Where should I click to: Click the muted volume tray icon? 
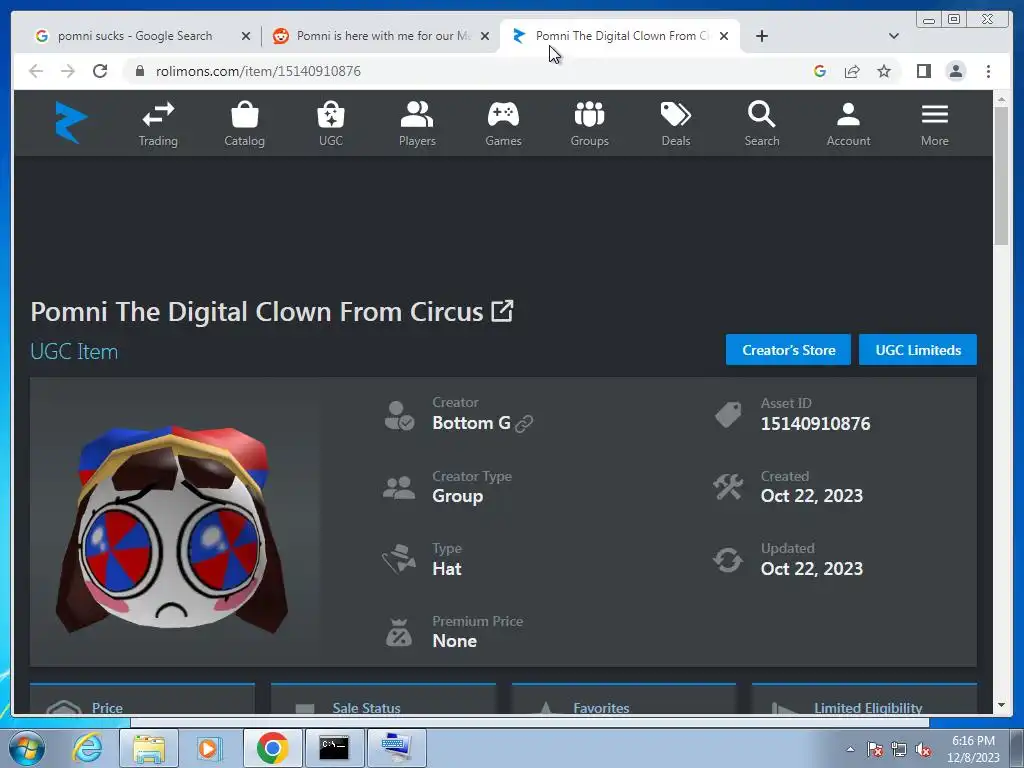(923, 750)
